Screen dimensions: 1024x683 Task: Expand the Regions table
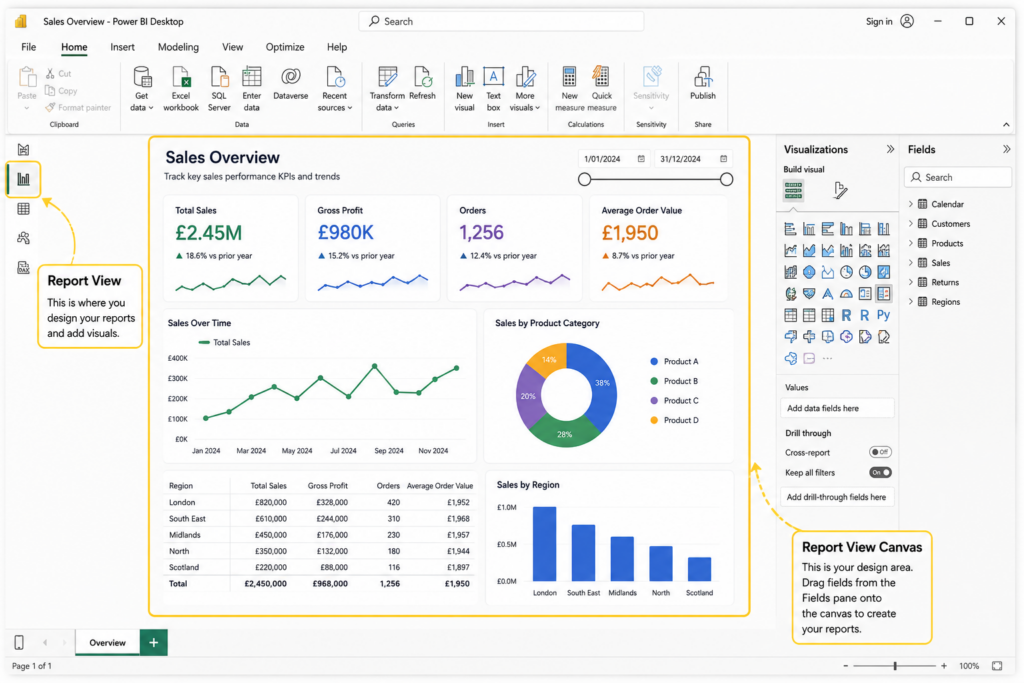(911, 302)
